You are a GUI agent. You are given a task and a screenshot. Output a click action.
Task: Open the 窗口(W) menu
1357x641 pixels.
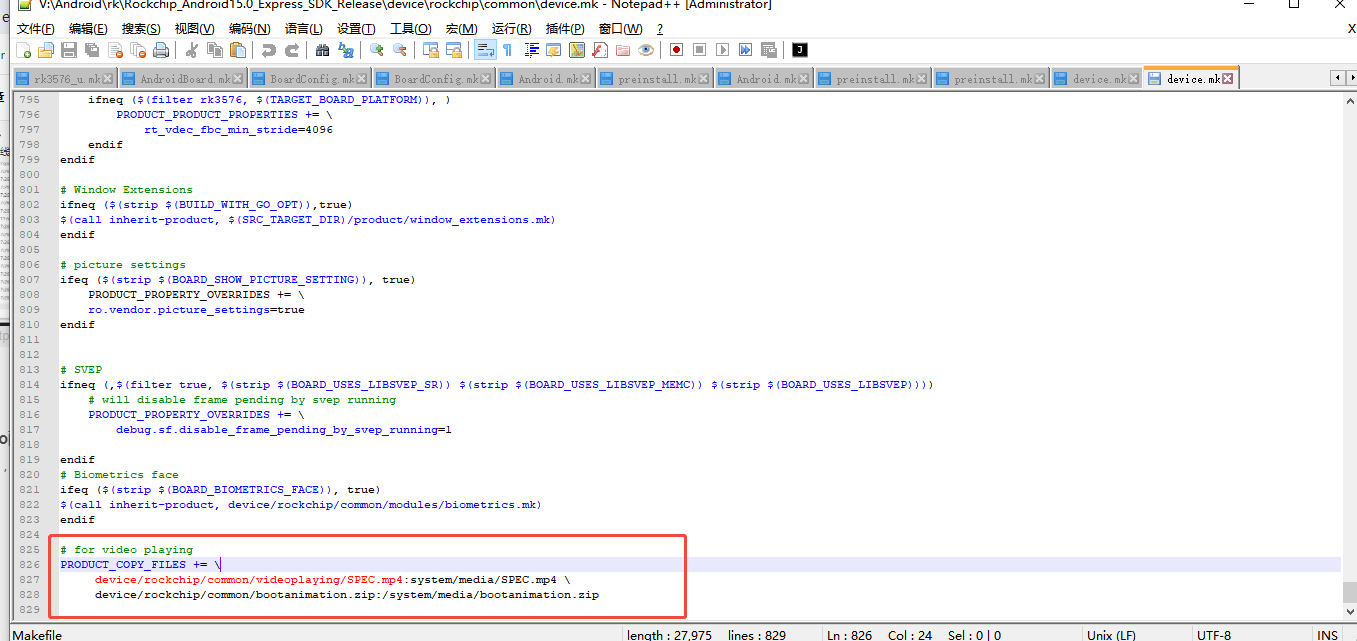[x=620, y=29]
